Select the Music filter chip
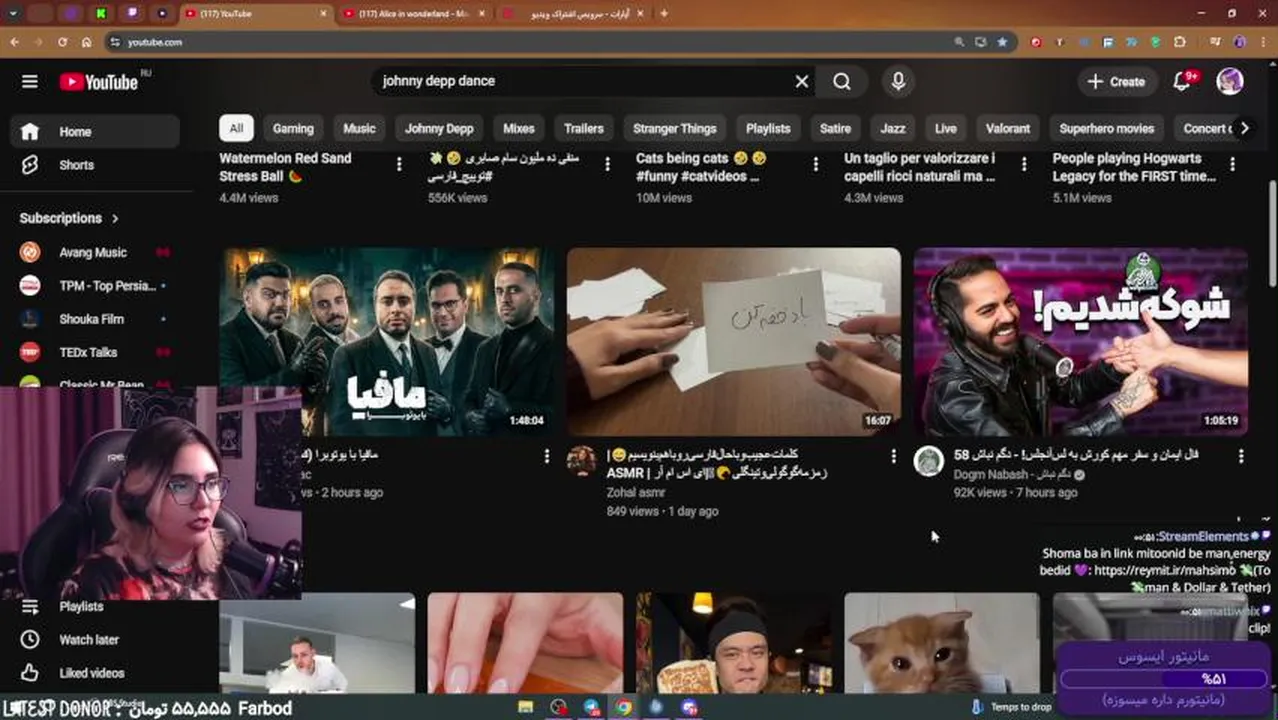 (359, 128)
